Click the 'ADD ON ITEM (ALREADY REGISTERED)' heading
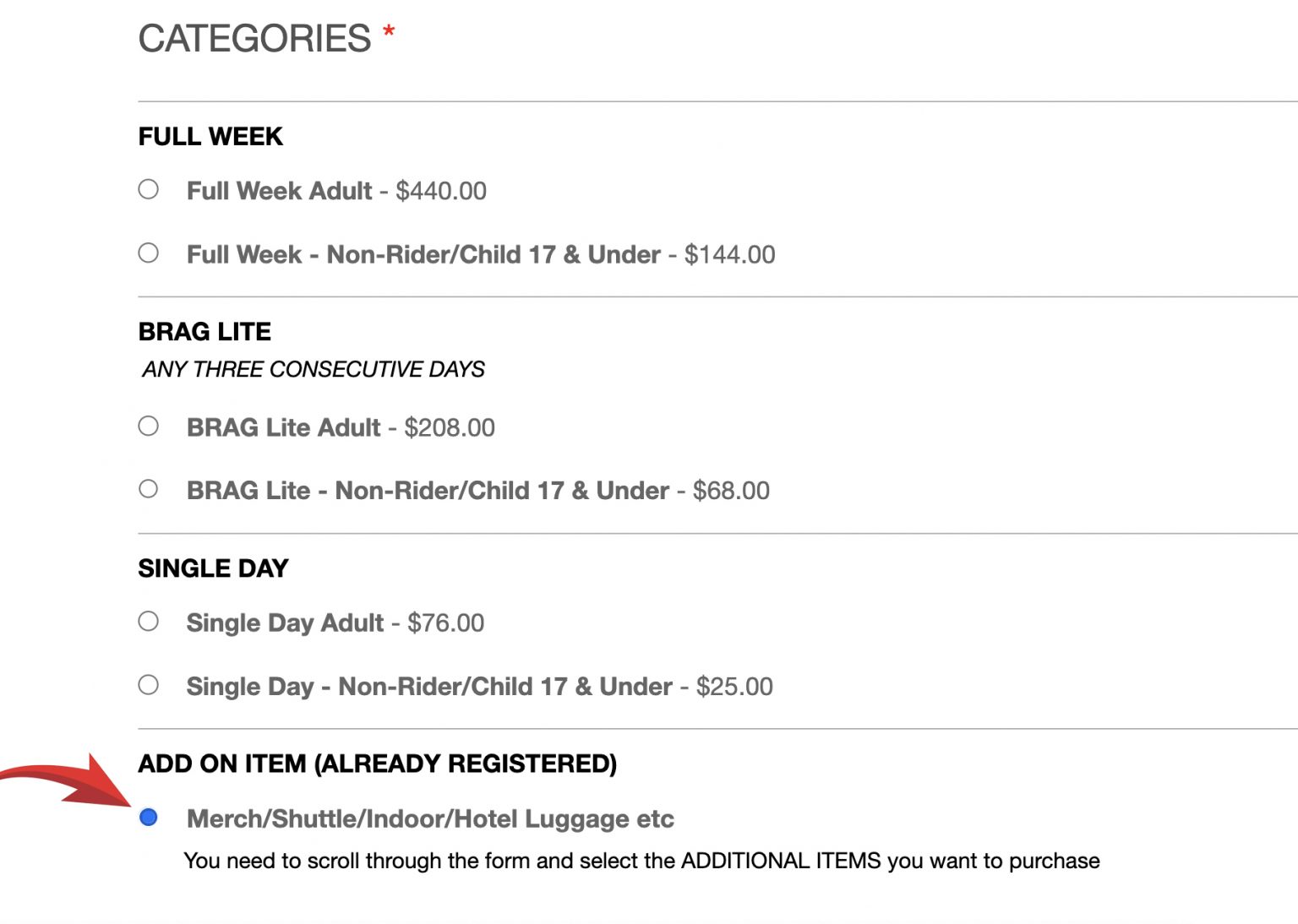 (x=377, y=764)
